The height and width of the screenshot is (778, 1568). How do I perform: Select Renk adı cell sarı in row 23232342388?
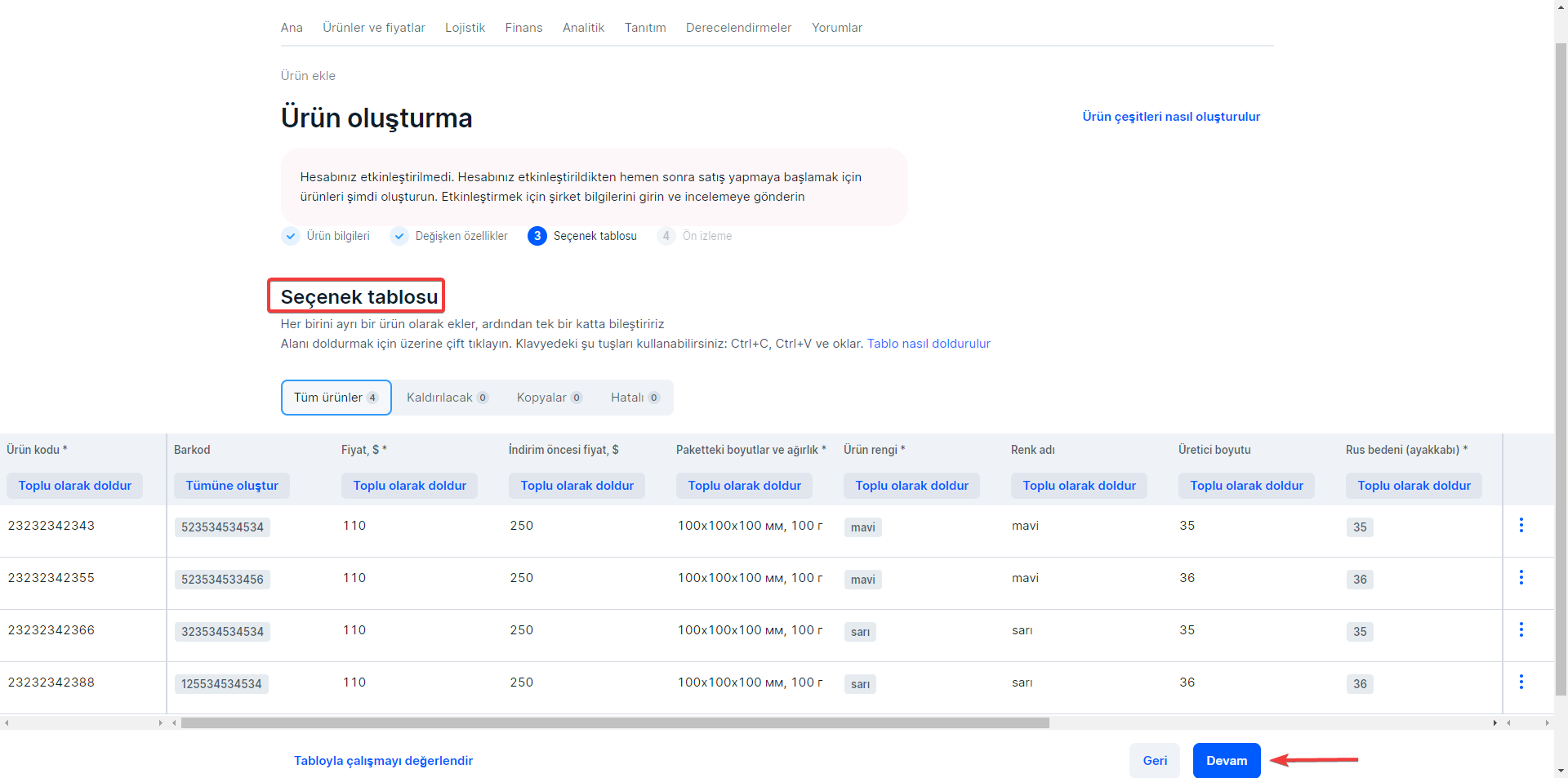point(1088,687)
